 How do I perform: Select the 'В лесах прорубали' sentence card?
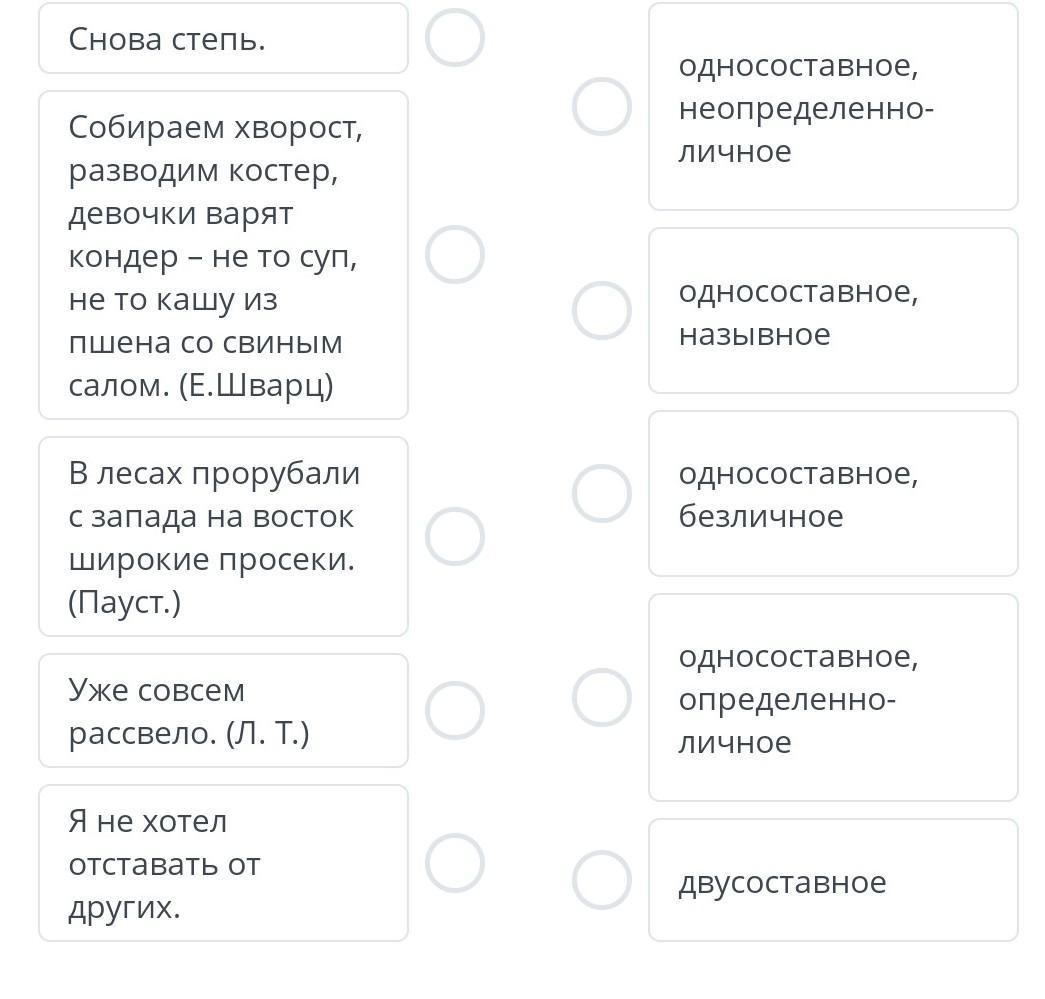coord(223,536)
